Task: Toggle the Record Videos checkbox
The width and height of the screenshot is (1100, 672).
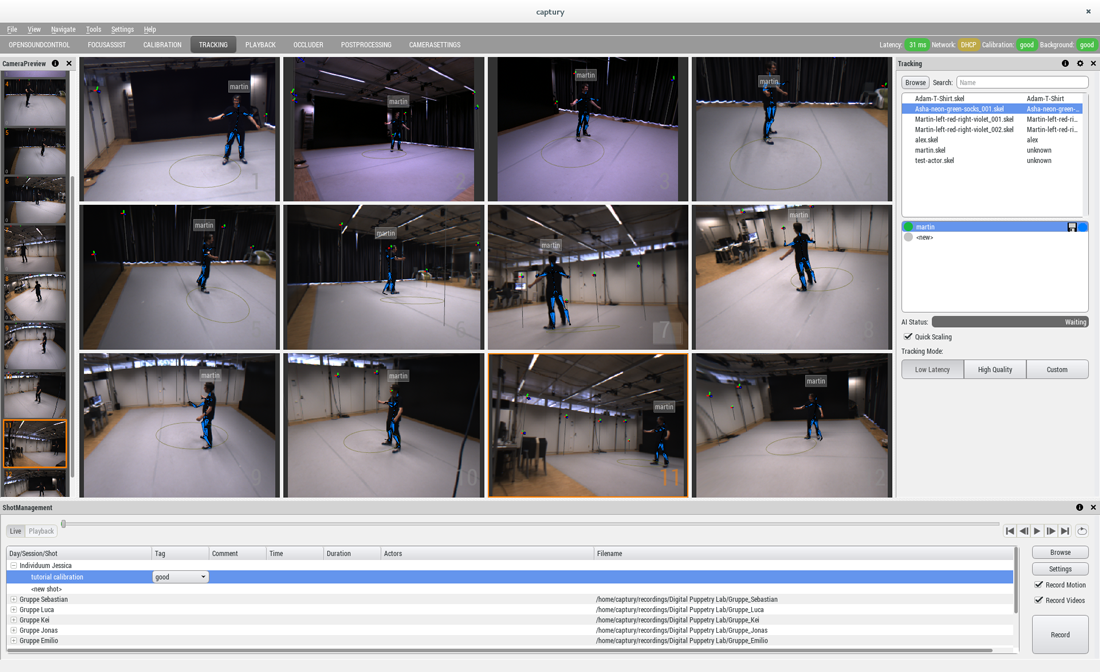Action: click(1039, 601)
